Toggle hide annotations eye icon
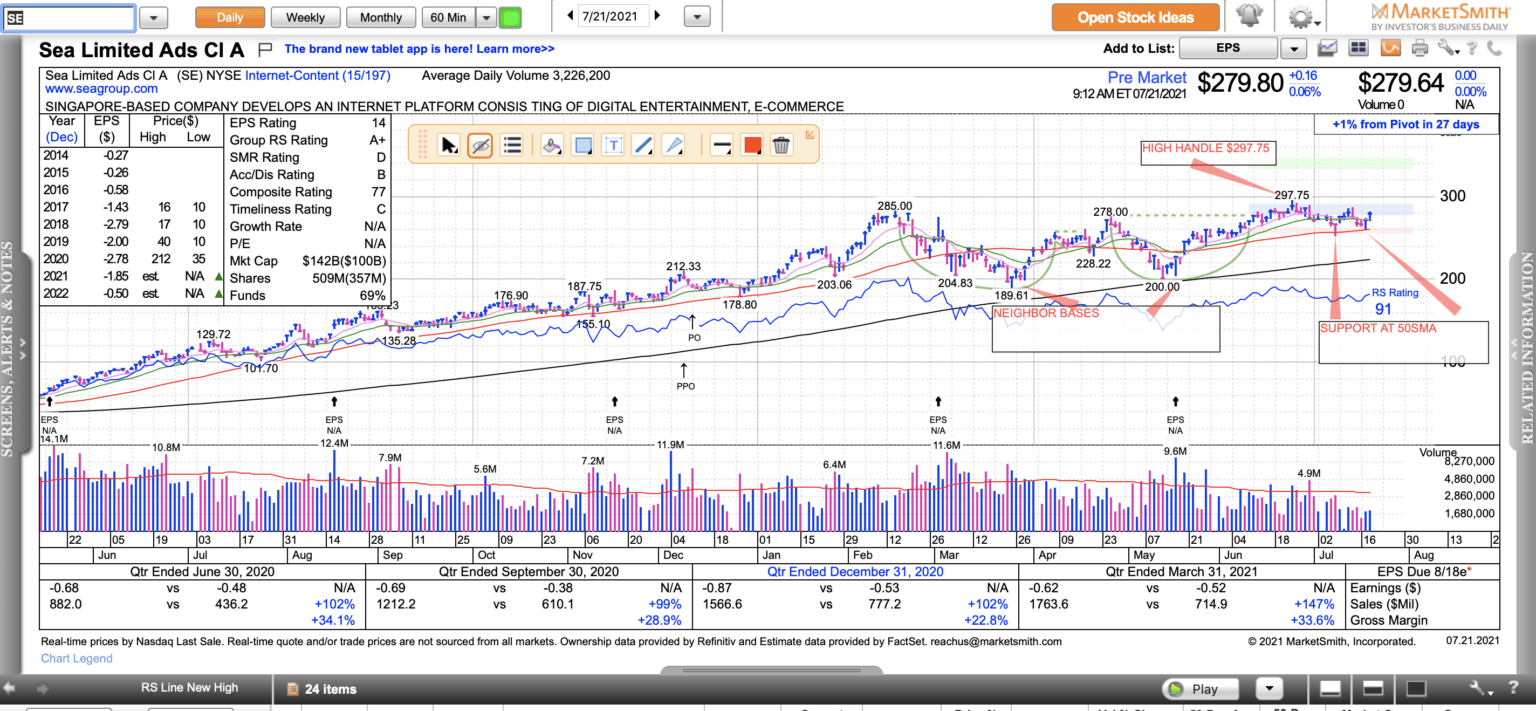Viewport: 1536px width, 711px height. point(480,145)
